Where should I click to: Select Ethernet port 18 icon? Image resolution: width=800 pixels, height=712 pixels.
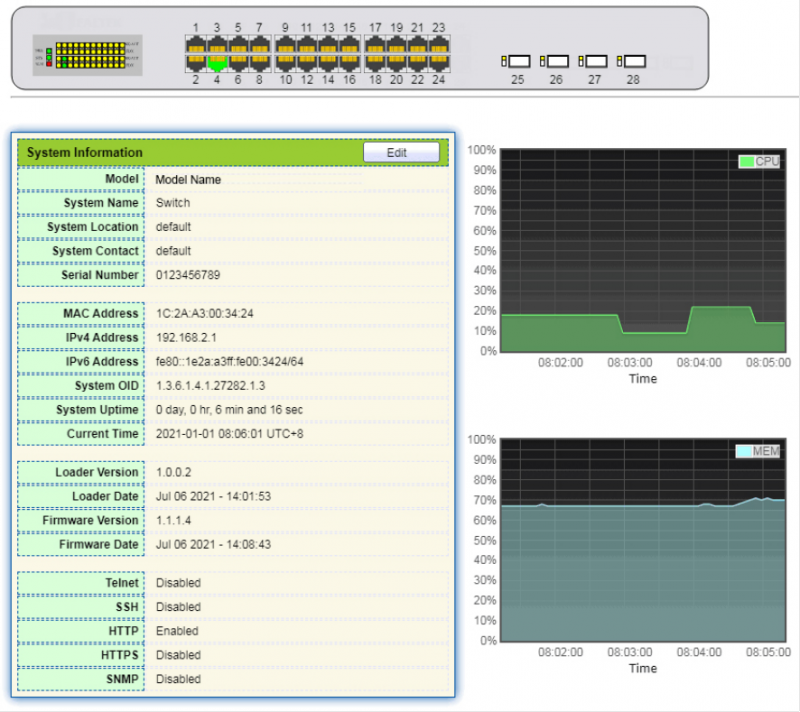coord(375,63)
